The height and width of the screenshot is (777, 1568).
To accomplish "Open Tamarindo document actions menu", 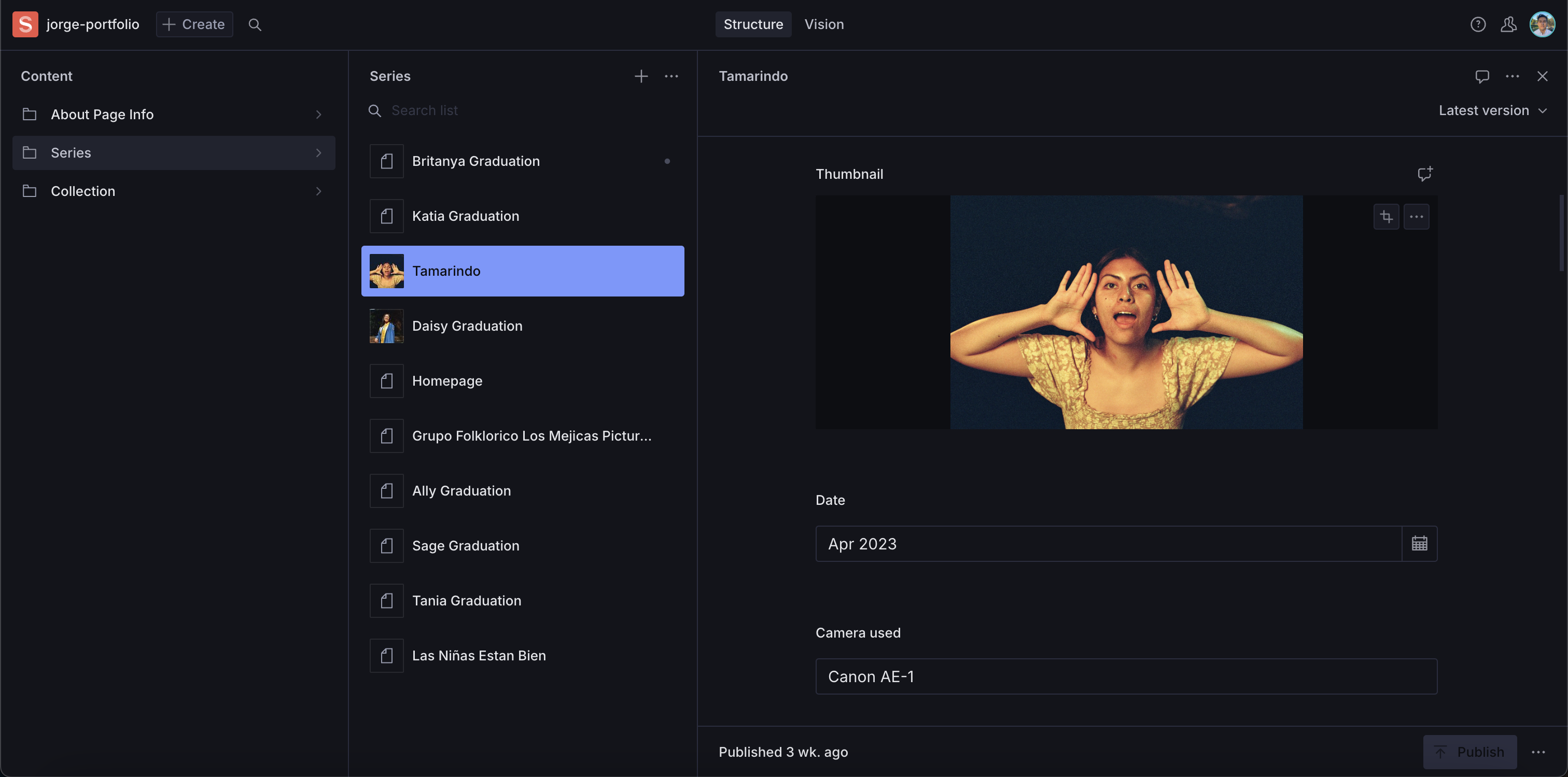I will point(1512,76).
